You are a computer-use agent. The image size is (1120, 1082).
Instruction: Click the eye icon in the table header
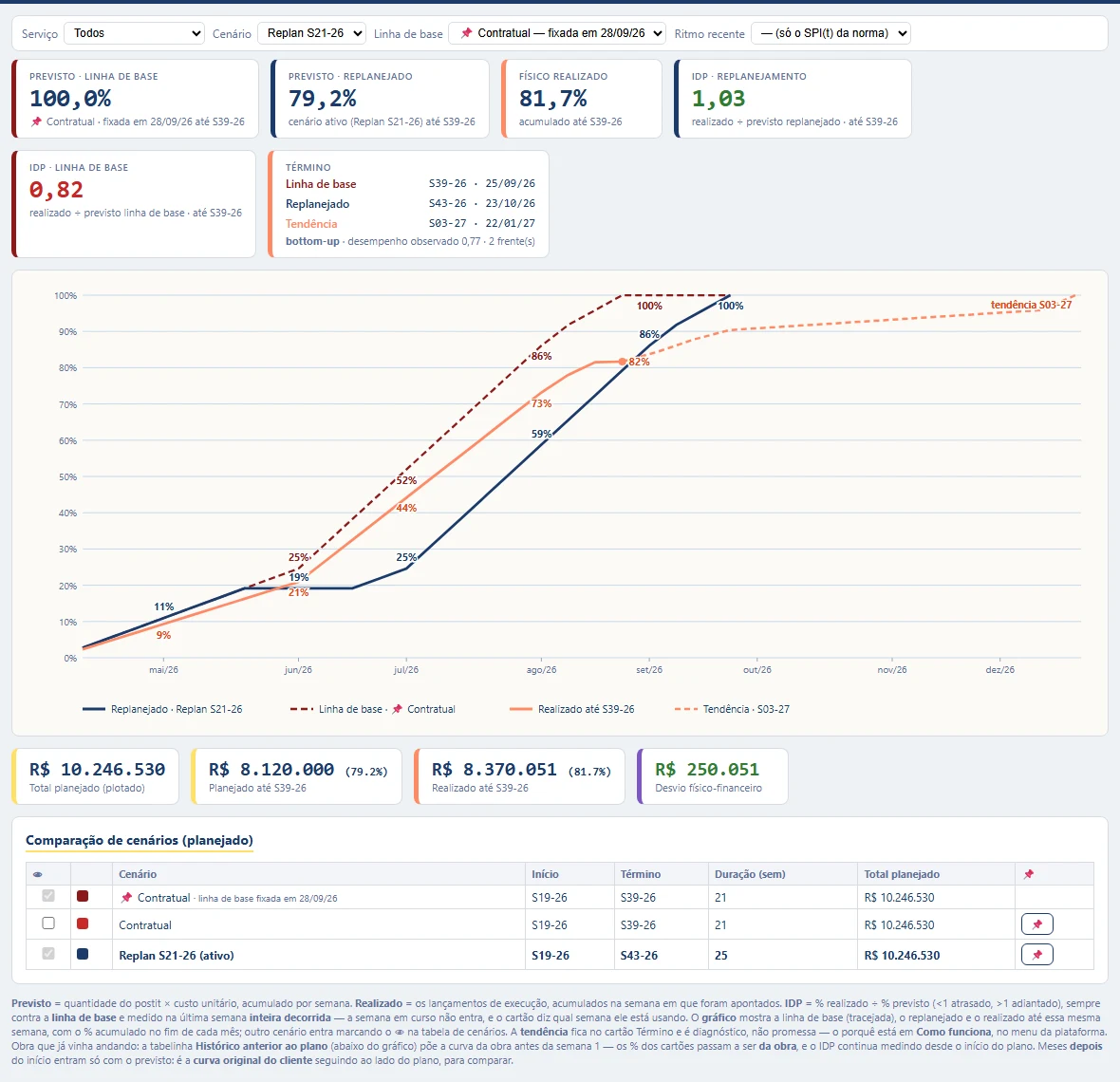pyautogui.click(x=38, y=874)
